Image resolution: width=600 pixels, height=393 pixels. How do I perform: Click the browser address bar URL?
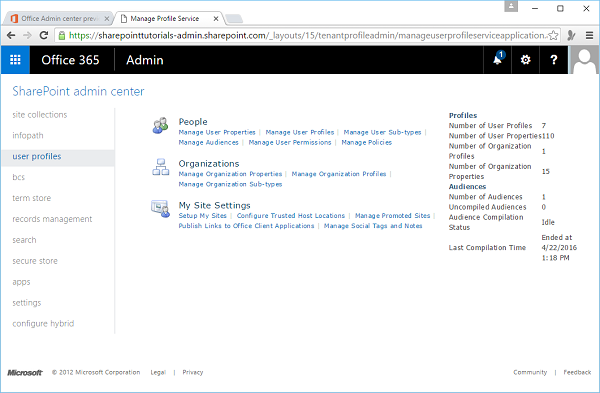(302, 36)
